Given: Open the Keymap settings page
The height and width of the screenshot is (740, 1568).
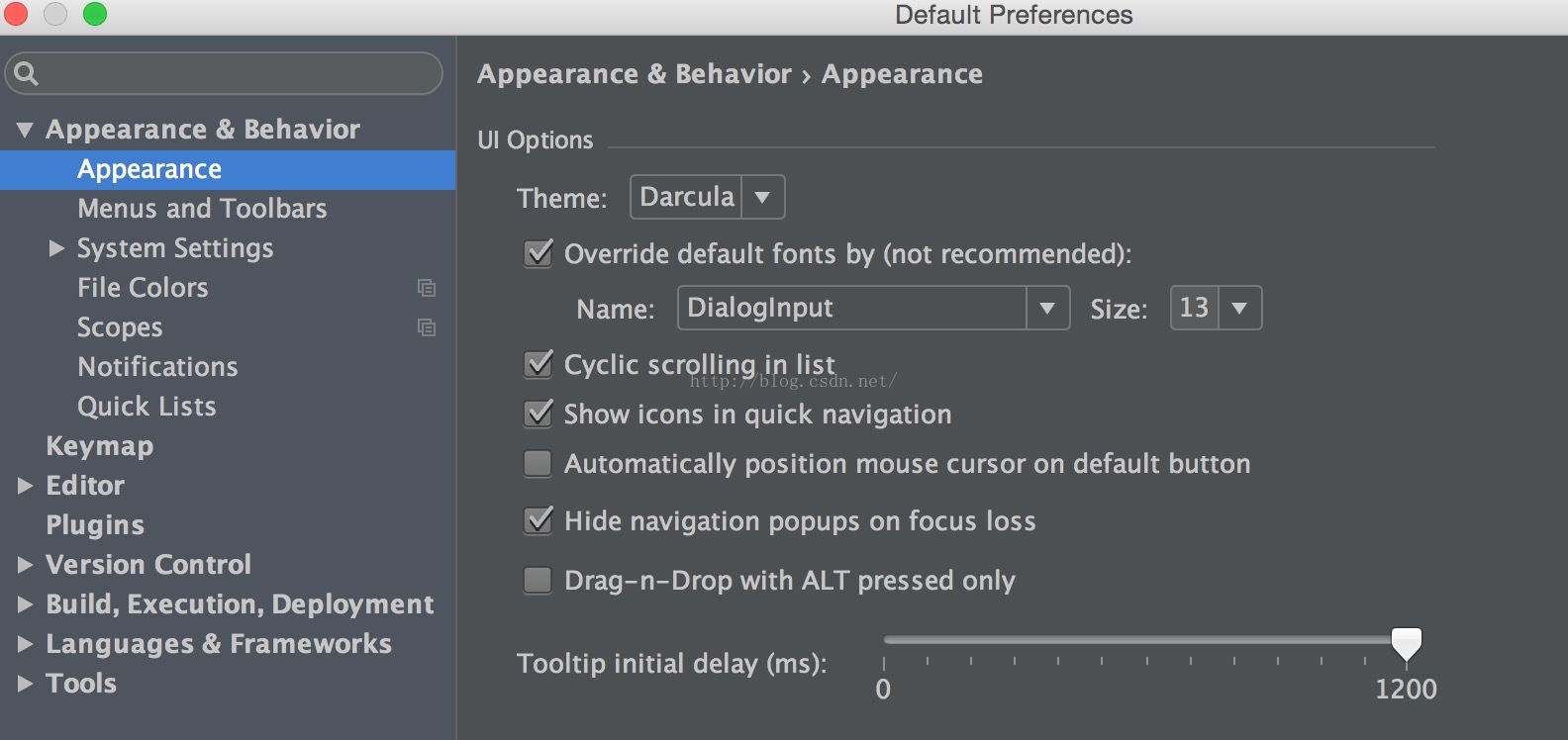Looking at the screenshot, I should (x=99, y=446).
